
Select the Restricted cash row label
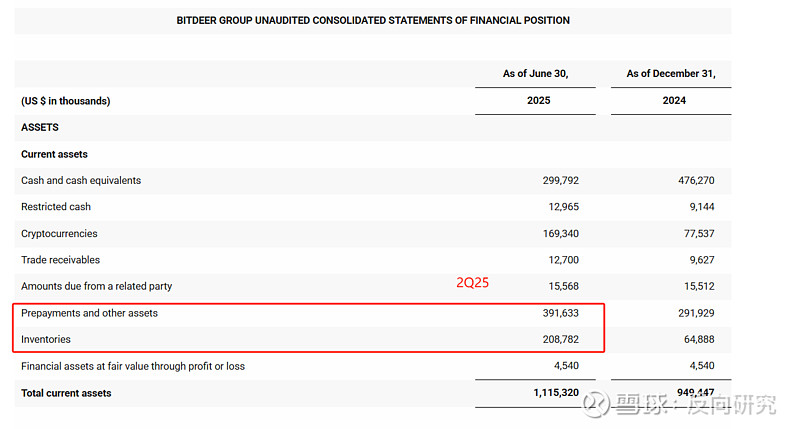pos(56,207)
